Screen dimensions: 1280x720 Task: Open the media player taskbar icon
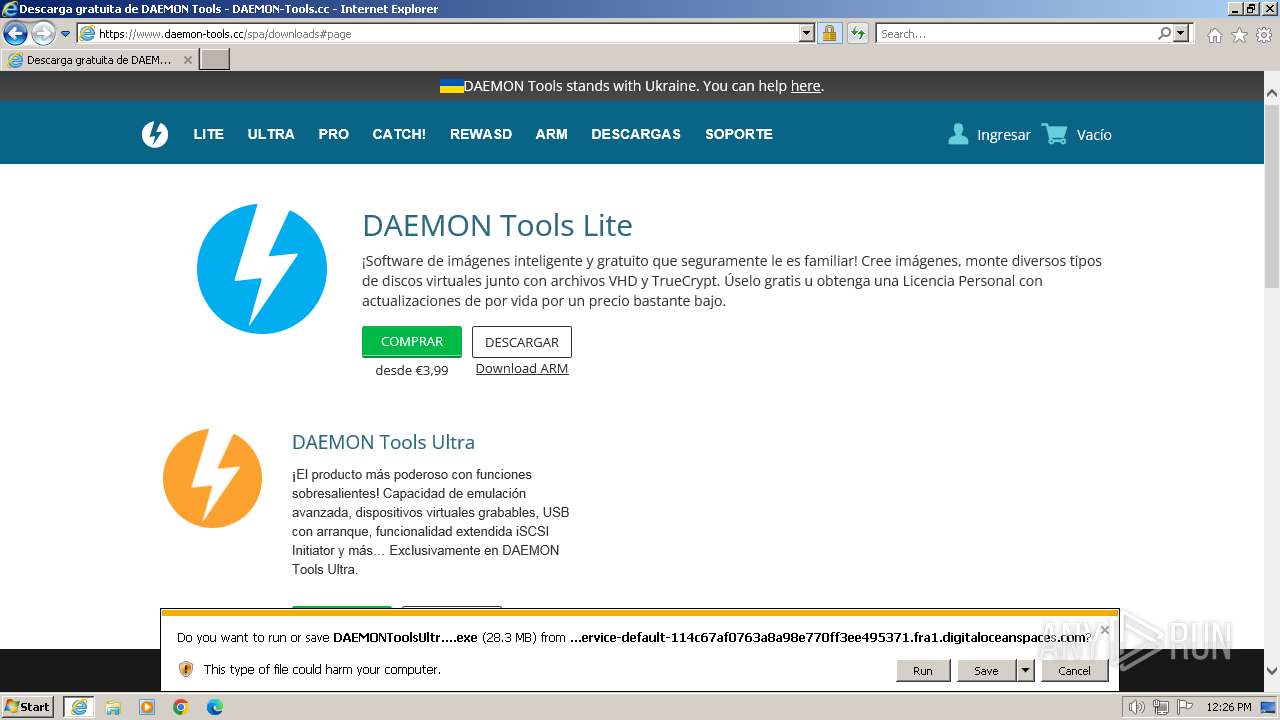(147, 707)
